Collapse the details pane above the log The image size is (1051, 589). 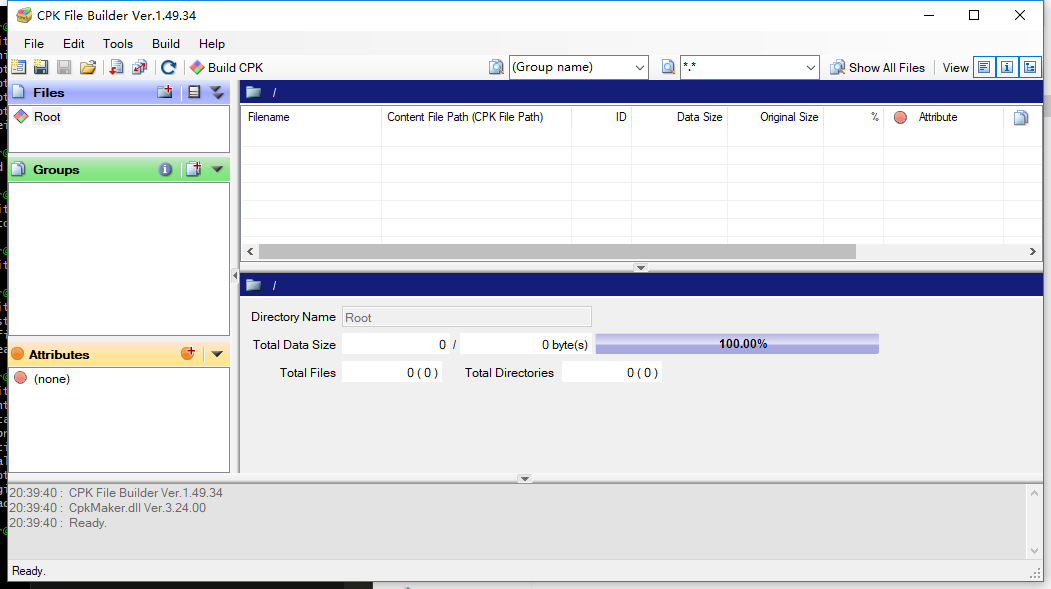point(525,478)
